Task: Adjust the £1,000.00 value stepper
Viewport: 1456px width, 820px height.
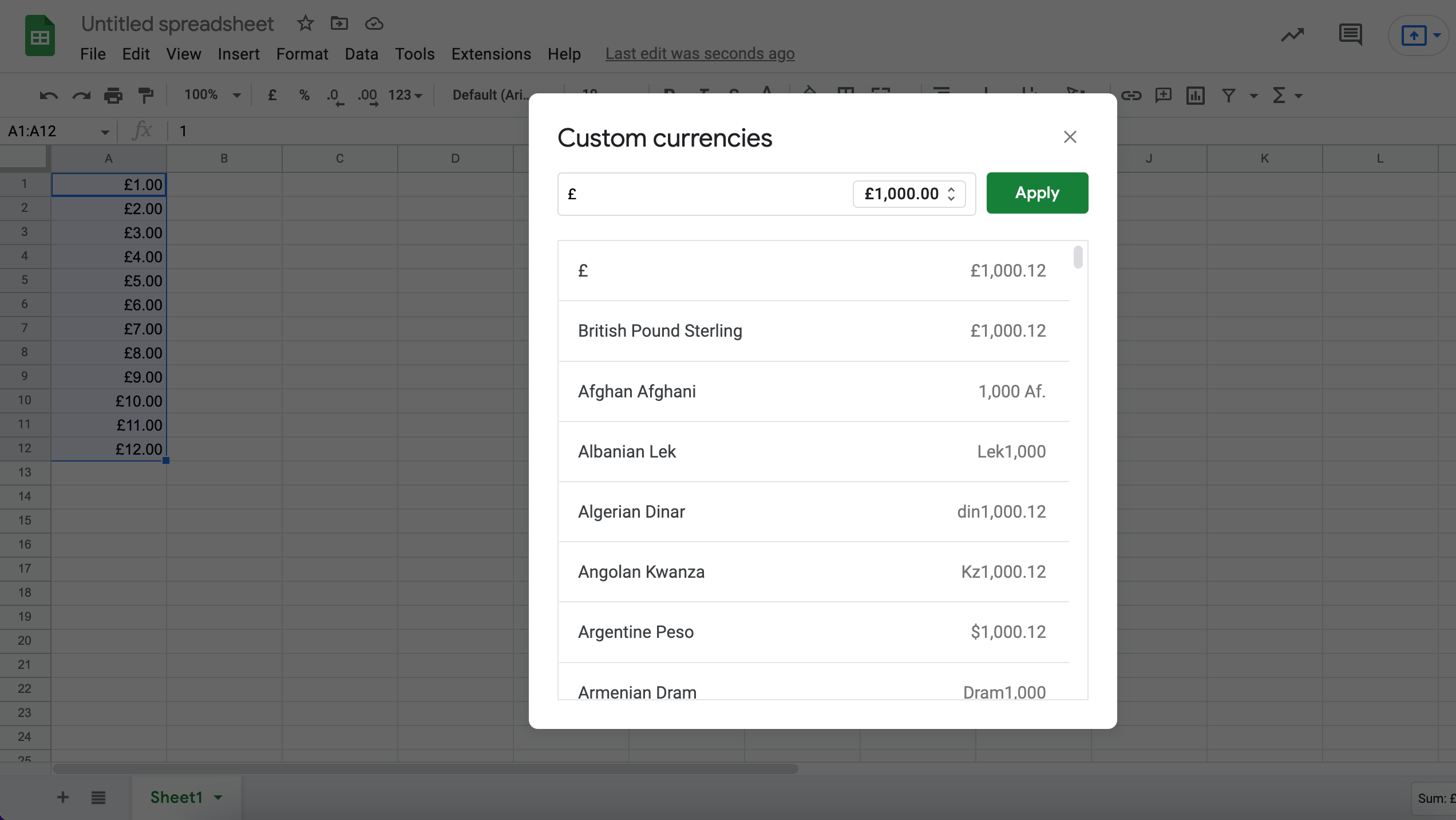Action: [x=951, y=194]
